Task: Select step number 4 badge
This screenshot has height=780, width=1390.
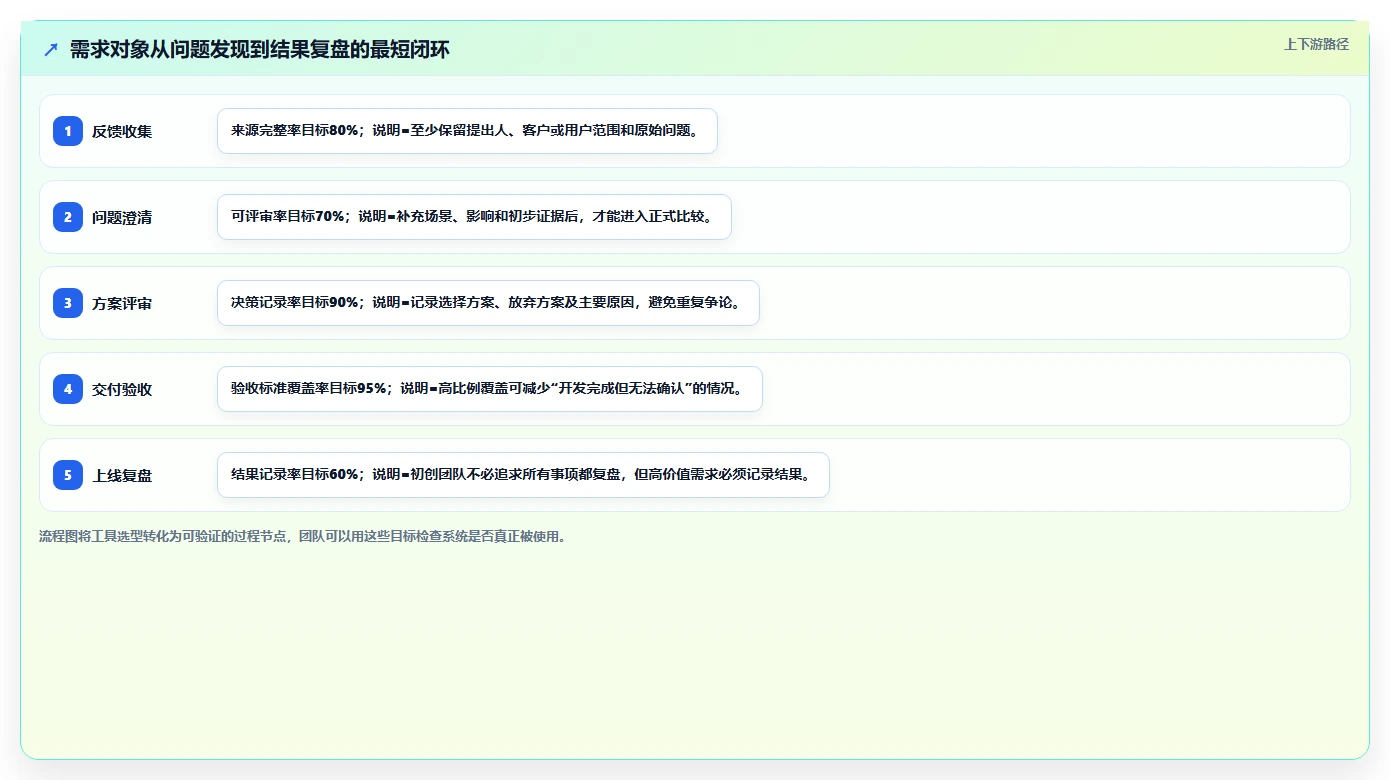Action: pyautogui.click(x=68, y=388)
